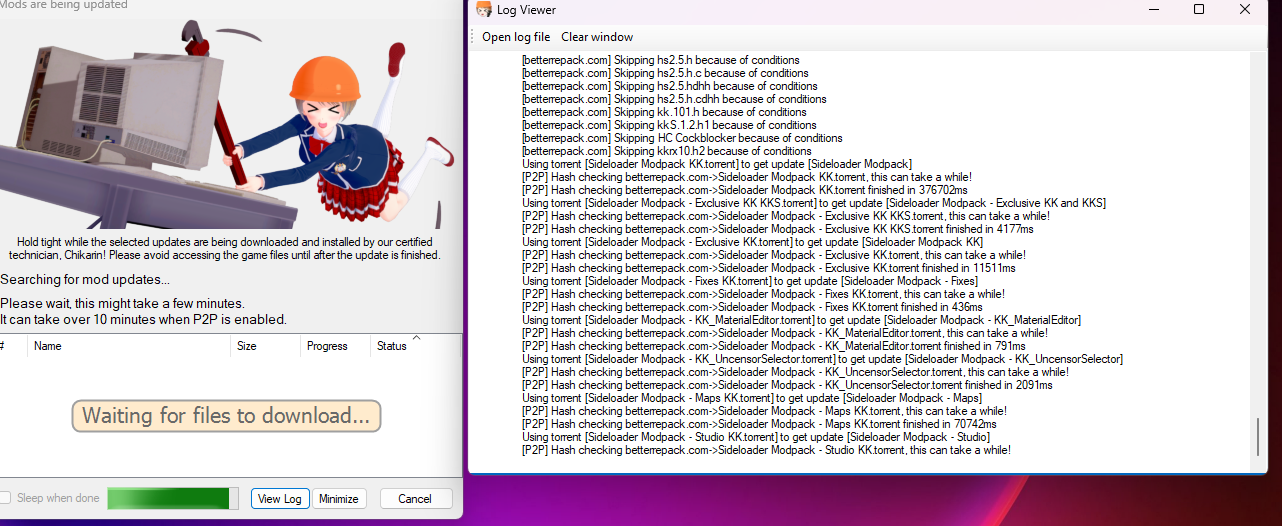The height and width of the screenshot is (526, 1282).
Task: Sort list by Status column header
Action: [x=414, y=346]
